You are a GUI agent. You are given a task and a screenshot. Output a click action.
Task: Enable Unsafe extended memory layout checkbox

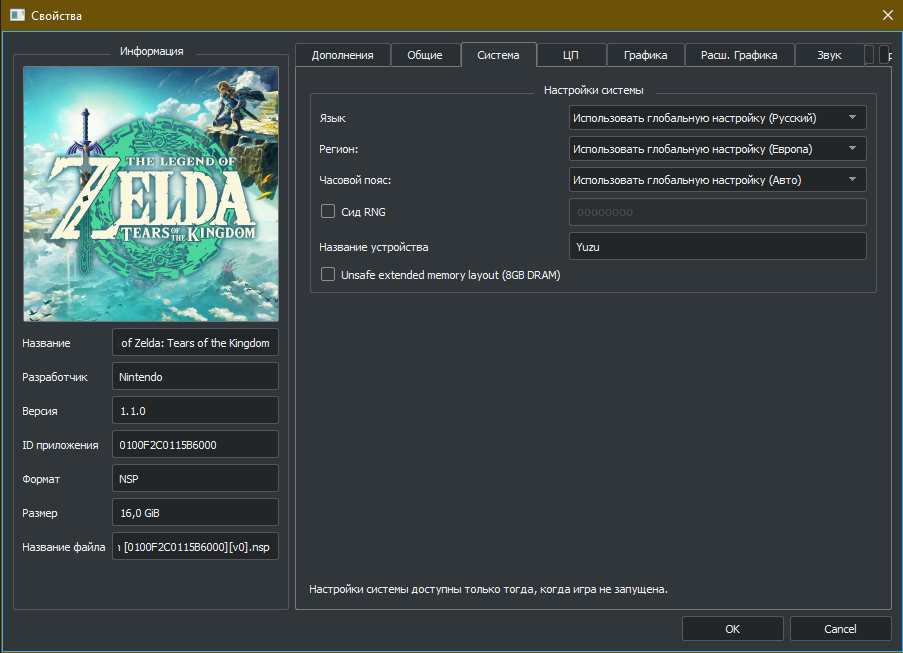point(328,274)
